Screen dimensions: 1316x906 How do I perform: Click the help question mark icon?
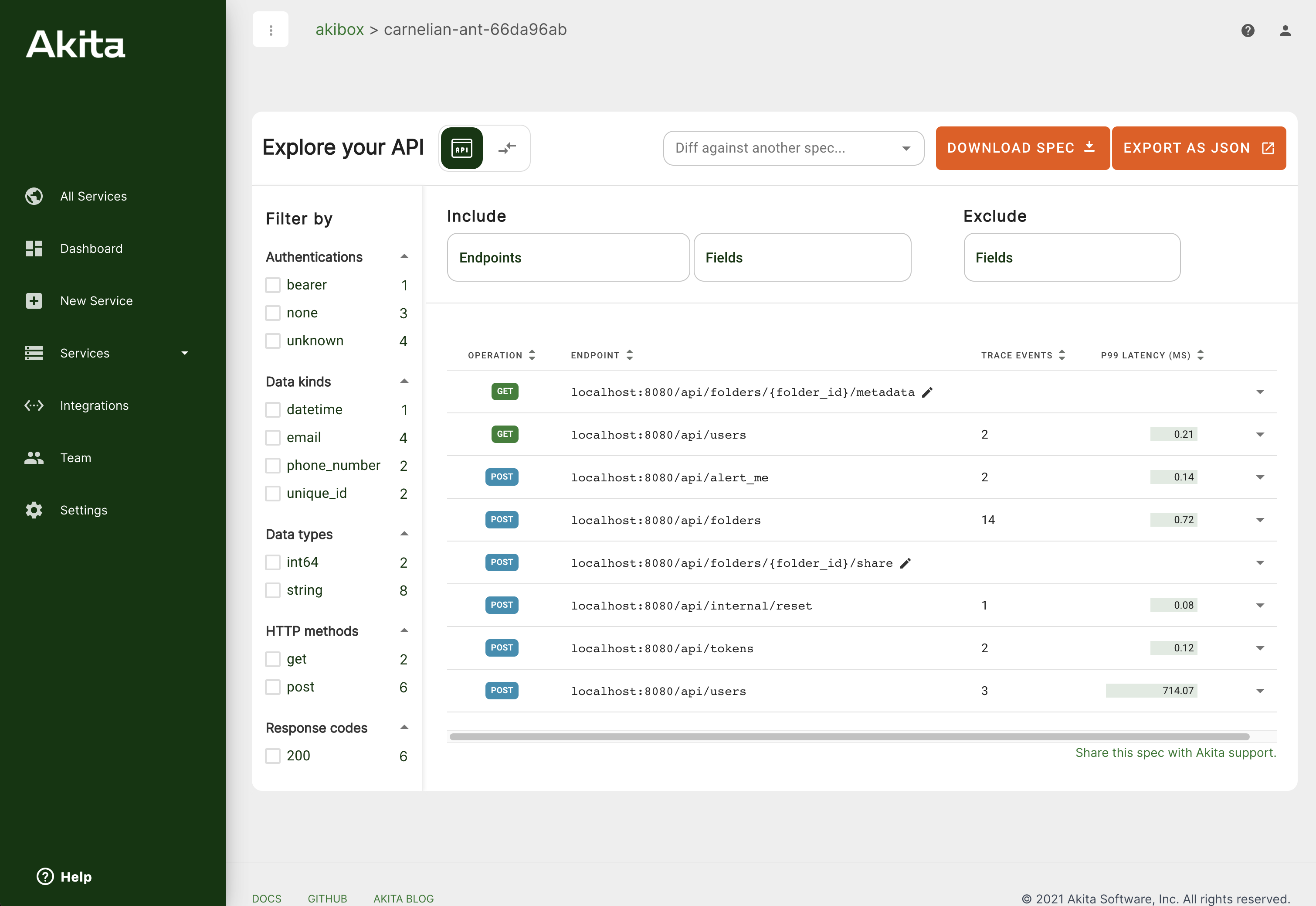1247,30
